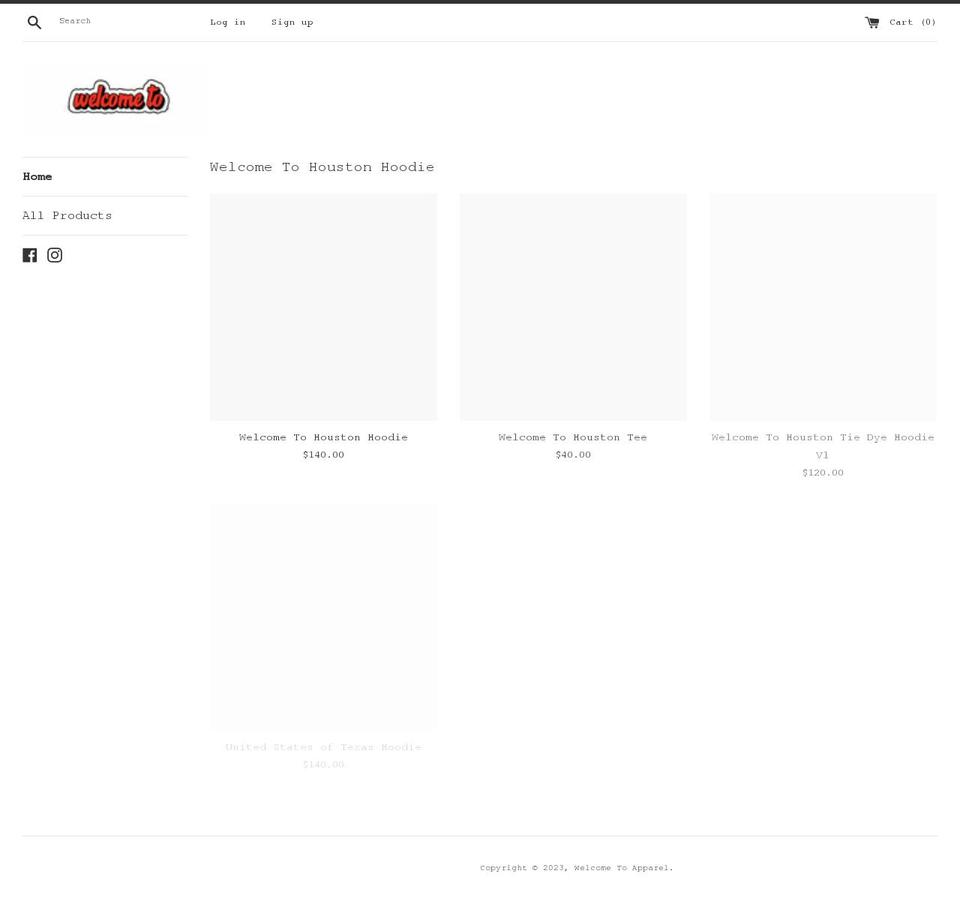Click the search magnifier icon
Viewport: 960px width, 898px height.
pyautogui.click(x=34, y=23)
